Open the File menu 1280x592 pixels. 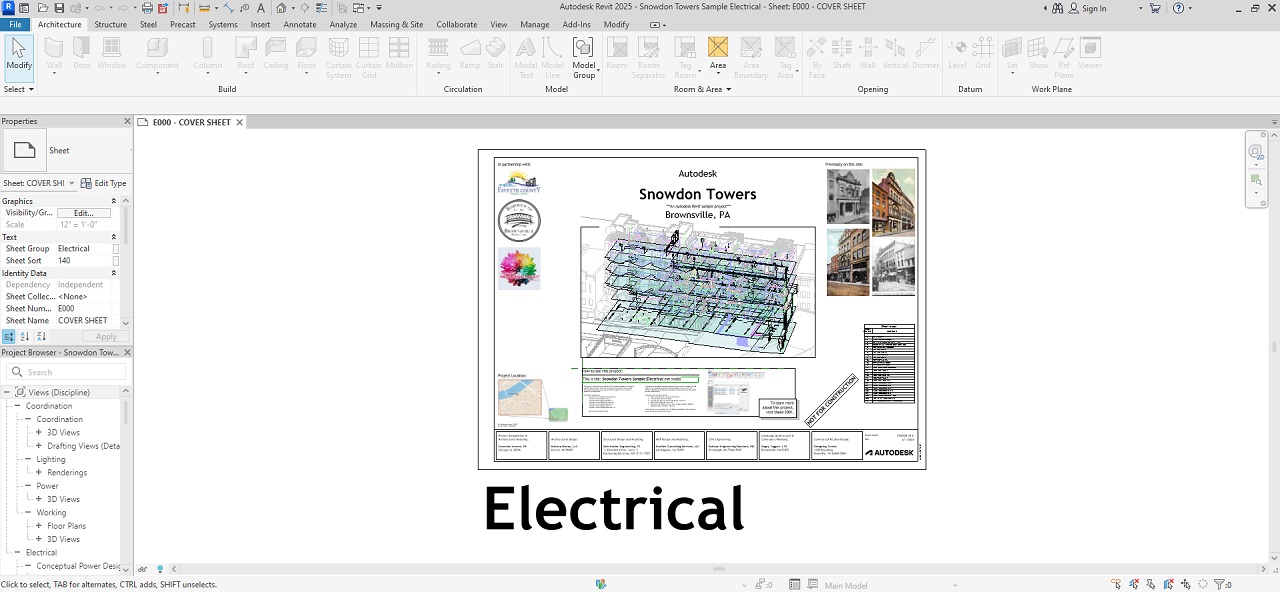point(16,24)
